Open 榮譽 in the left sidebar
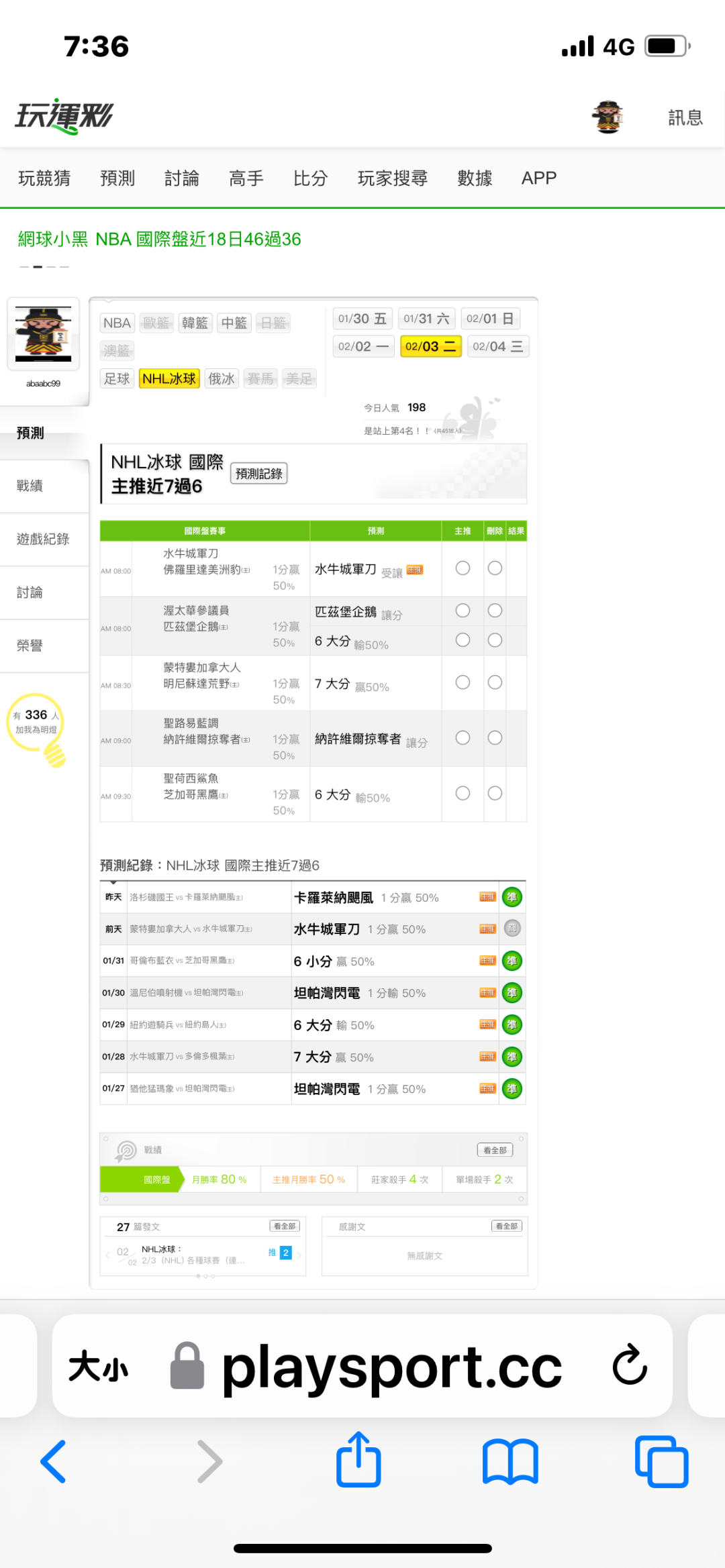 click(44, 646)
